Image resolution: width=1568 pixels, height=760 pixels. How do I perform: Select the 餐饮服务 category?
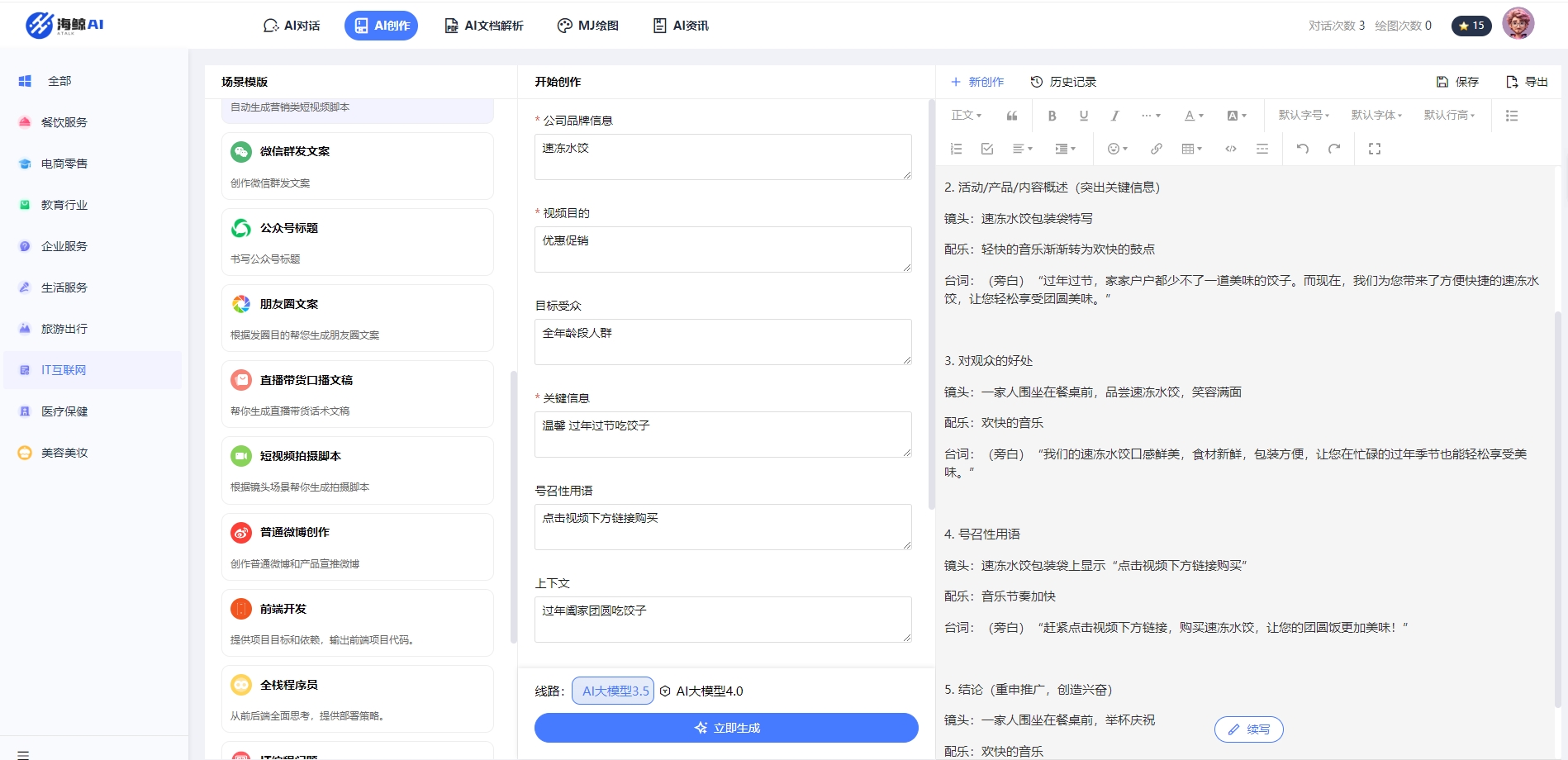(x=91, y=122)
